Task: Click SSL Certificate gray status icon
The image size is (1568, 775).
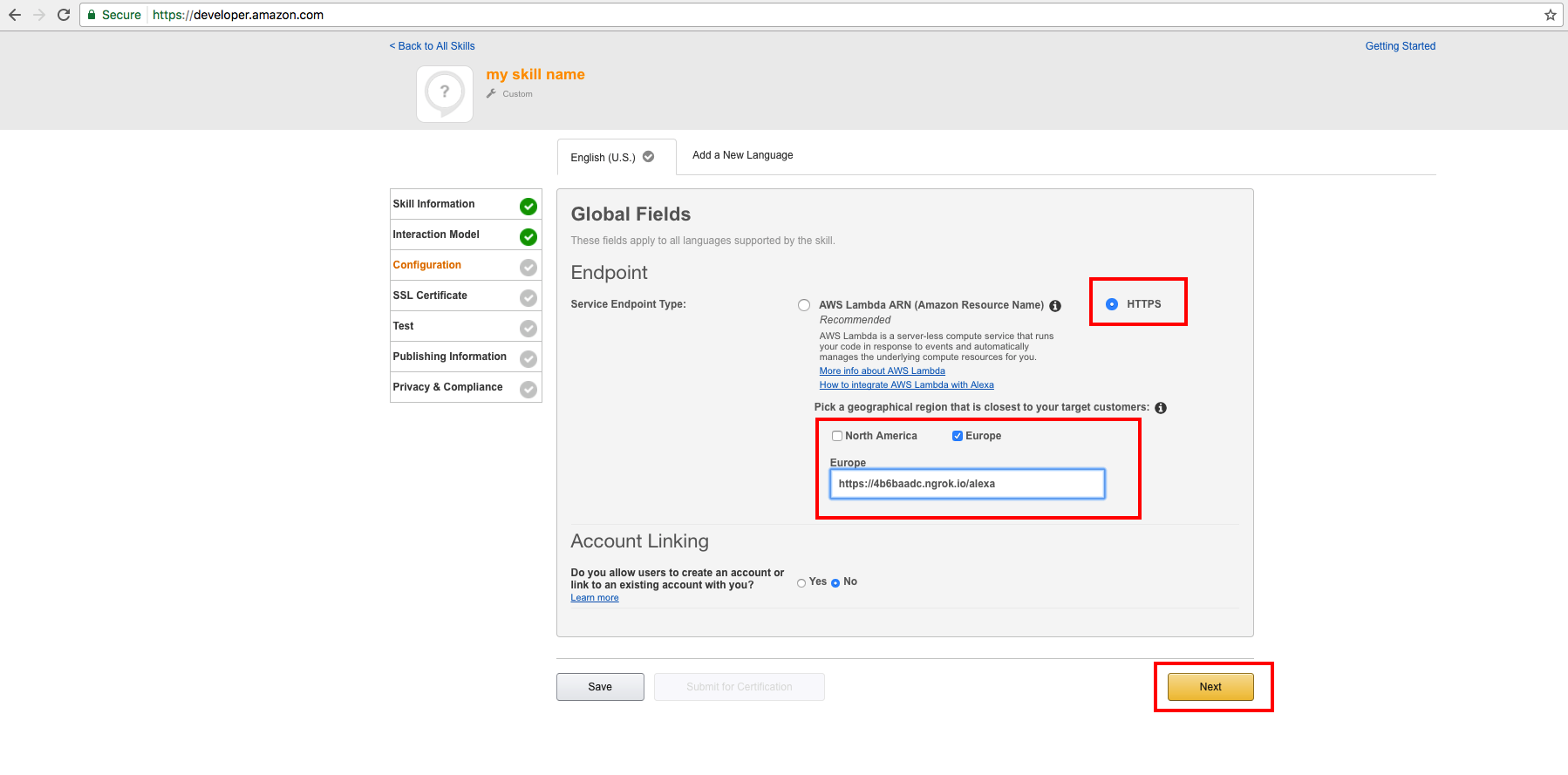Action: pyautogui.click(x=528, y=298)
